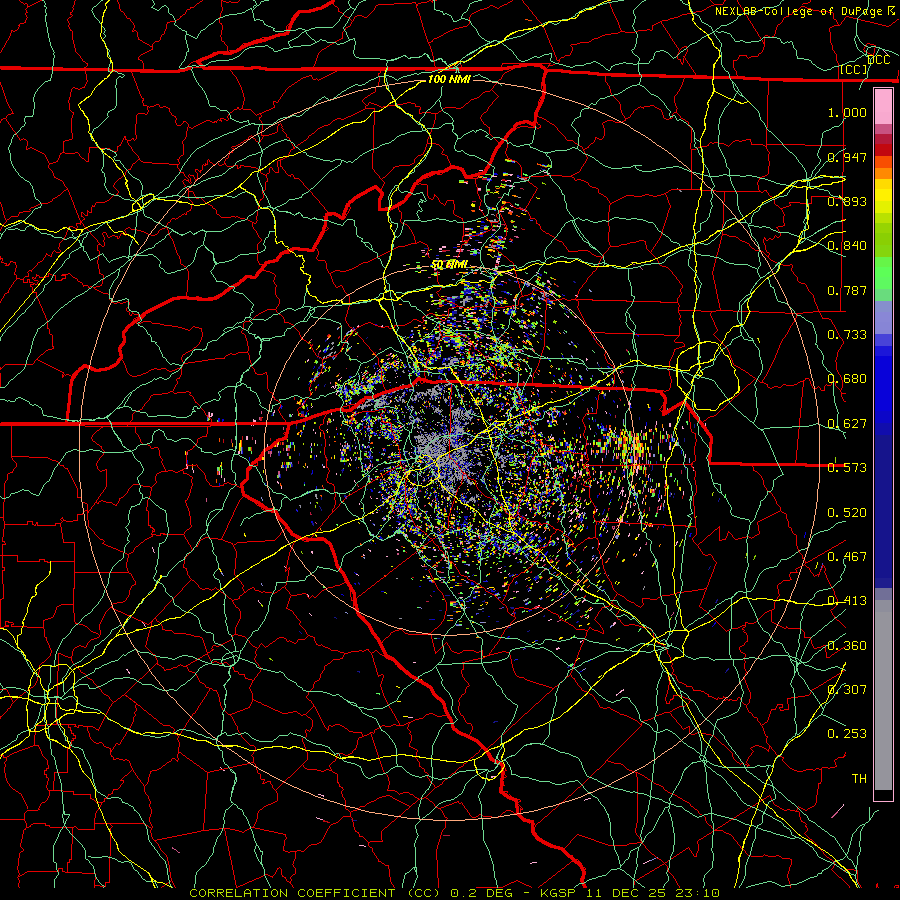
Task: Select the 0.467 scale value
Action: click(x=847, y=556)
